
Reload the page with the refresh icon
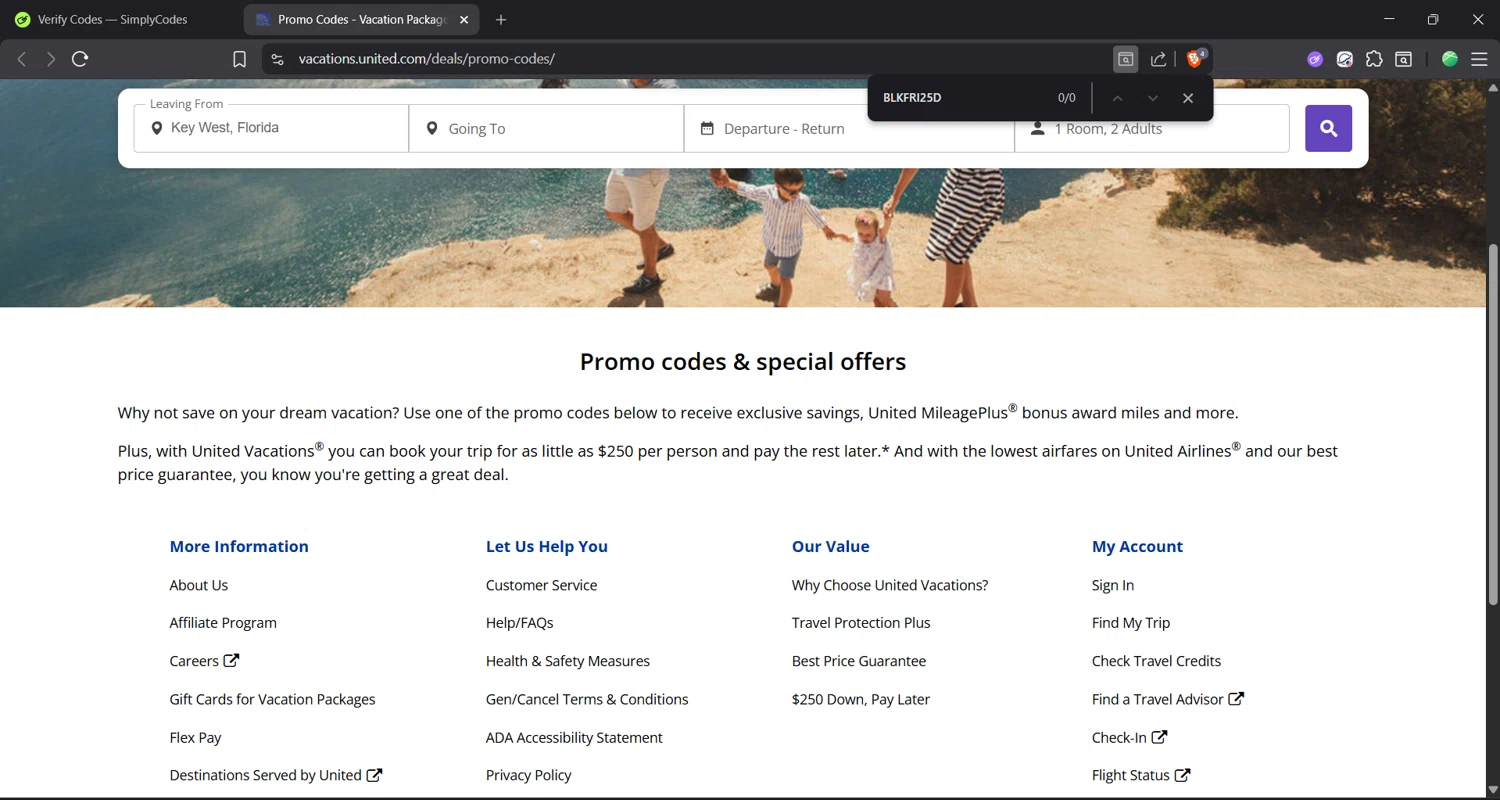tap(81, 59)
